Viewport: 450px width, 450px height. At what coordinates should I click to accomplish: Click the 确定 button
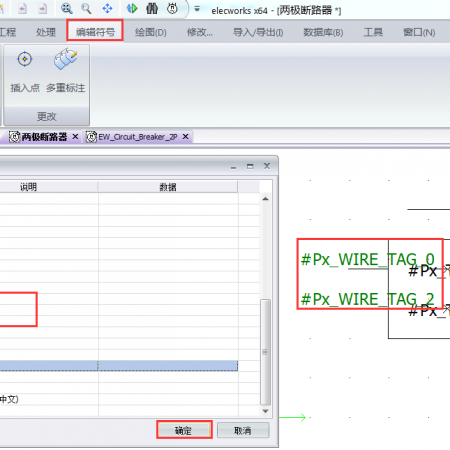184,430
